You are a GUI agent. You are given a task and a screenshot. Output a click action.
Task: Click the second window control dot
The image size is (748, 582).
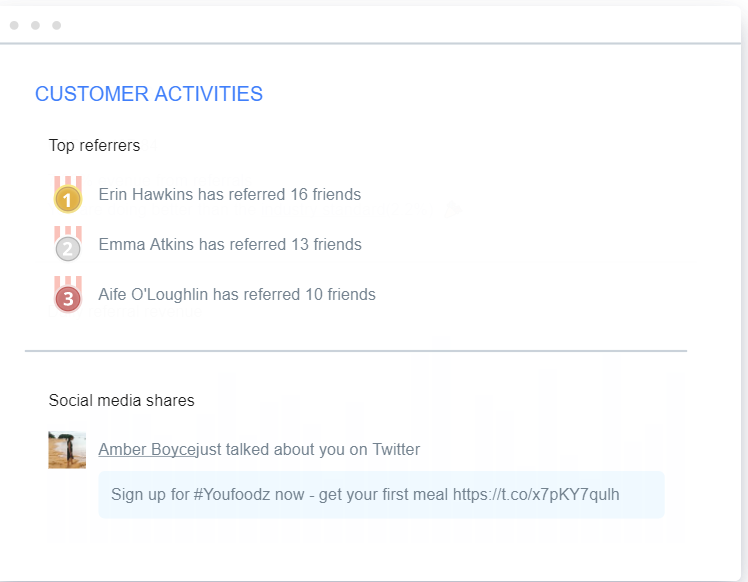pos(35,25)
